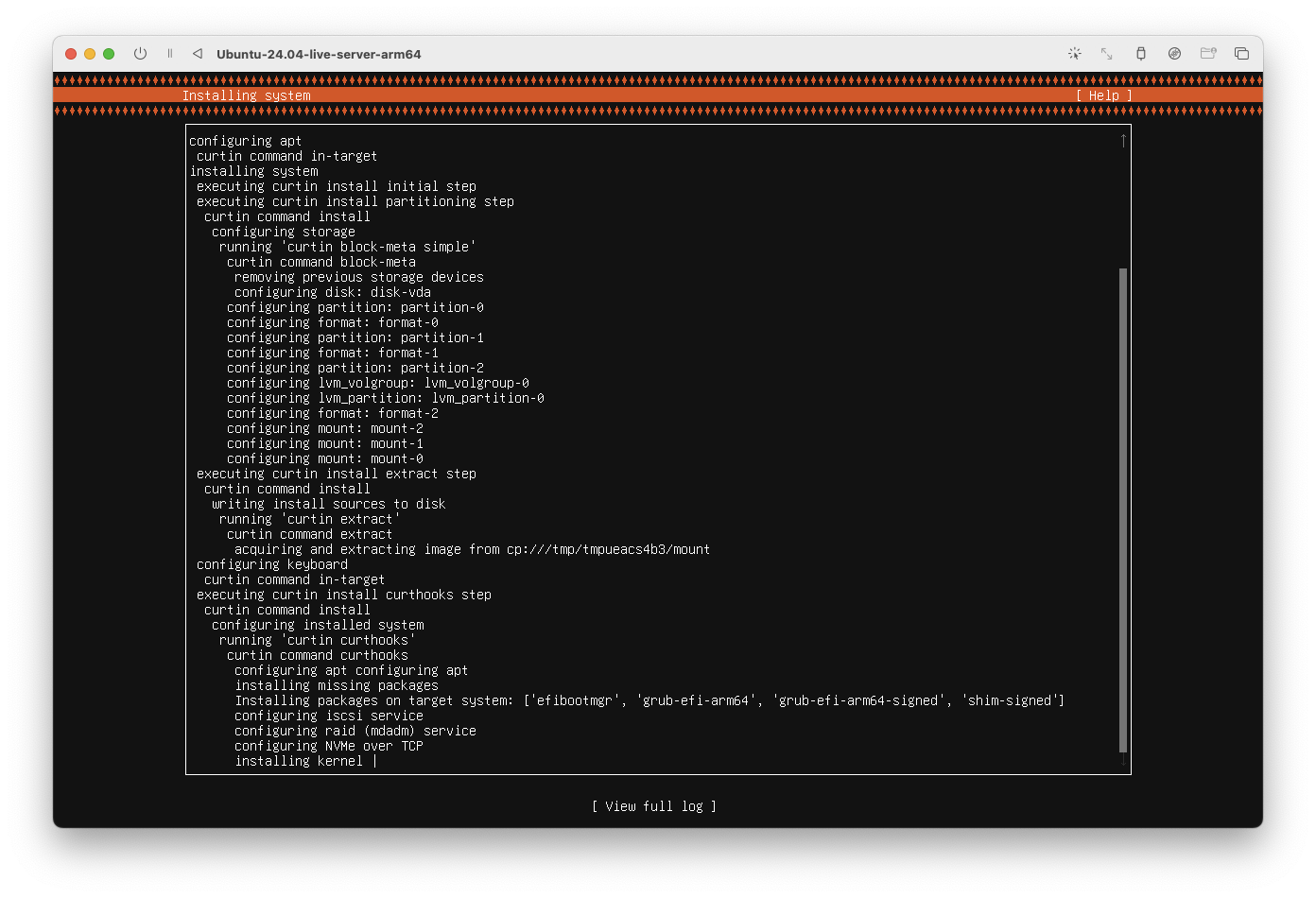The height and width of the screenshot is (898, 1316).
Task: Open the USB devices icon
Action: coord(1141,54)
